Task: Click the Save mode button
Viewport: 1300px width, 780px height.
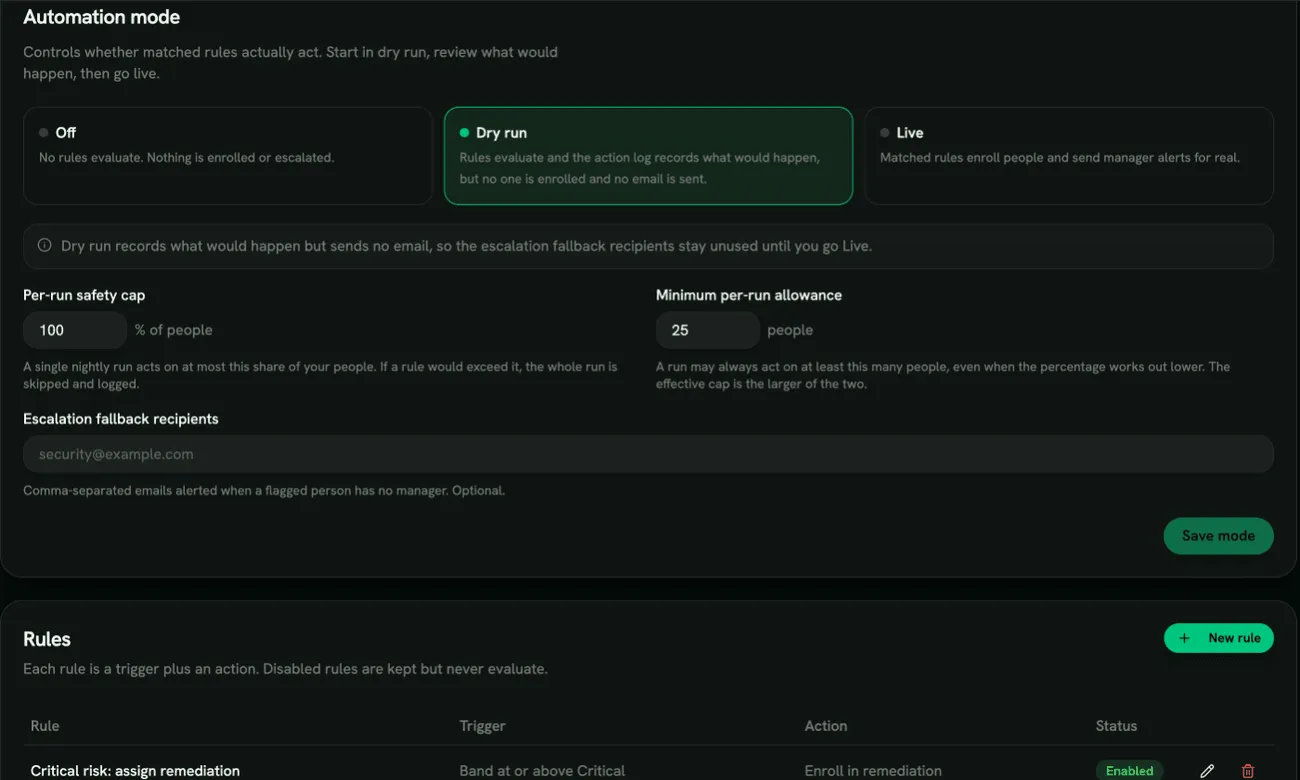Action: 1218,536
